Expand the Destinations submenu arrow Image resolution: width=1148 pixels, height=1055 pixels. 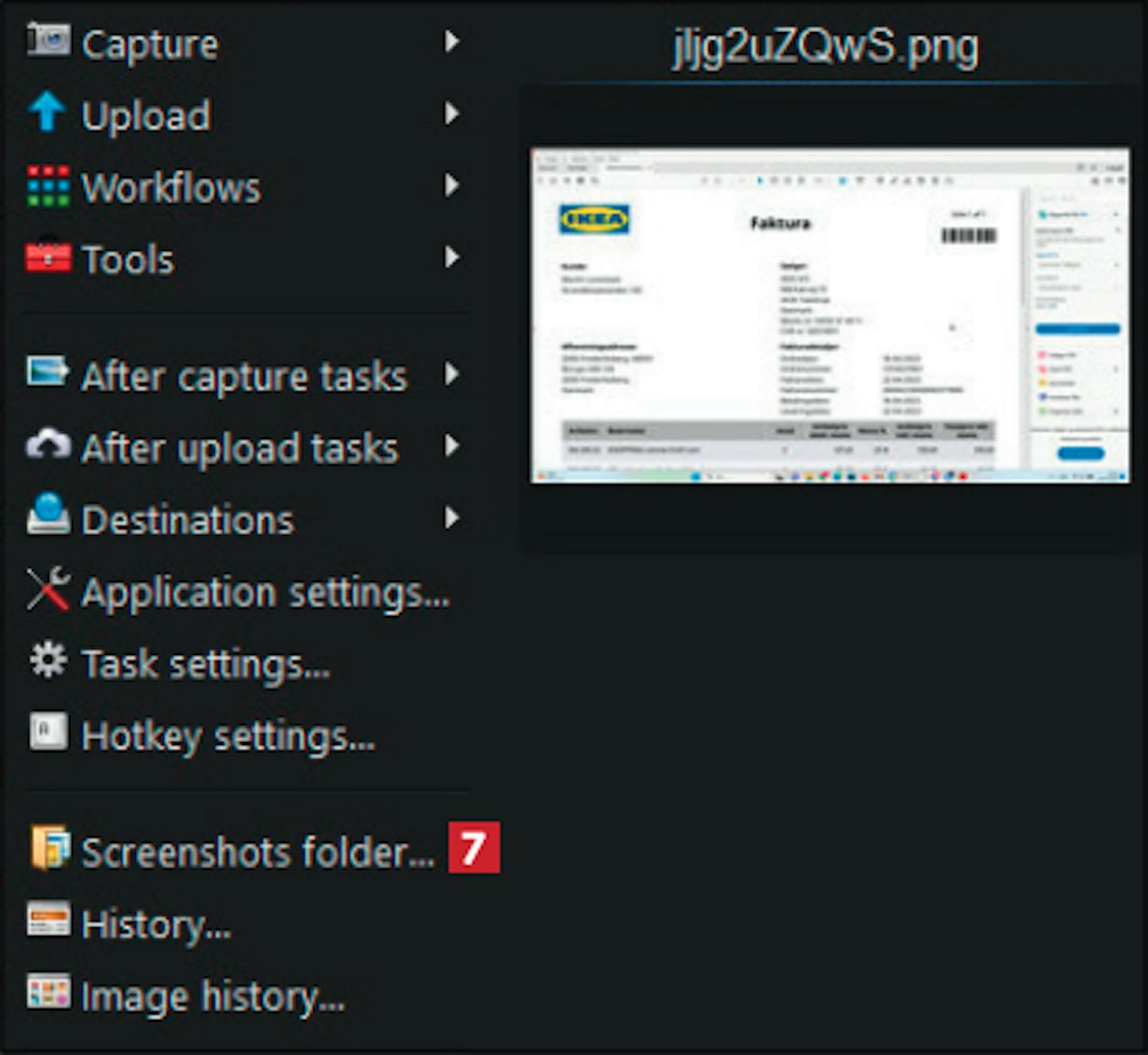coord(452,519)
